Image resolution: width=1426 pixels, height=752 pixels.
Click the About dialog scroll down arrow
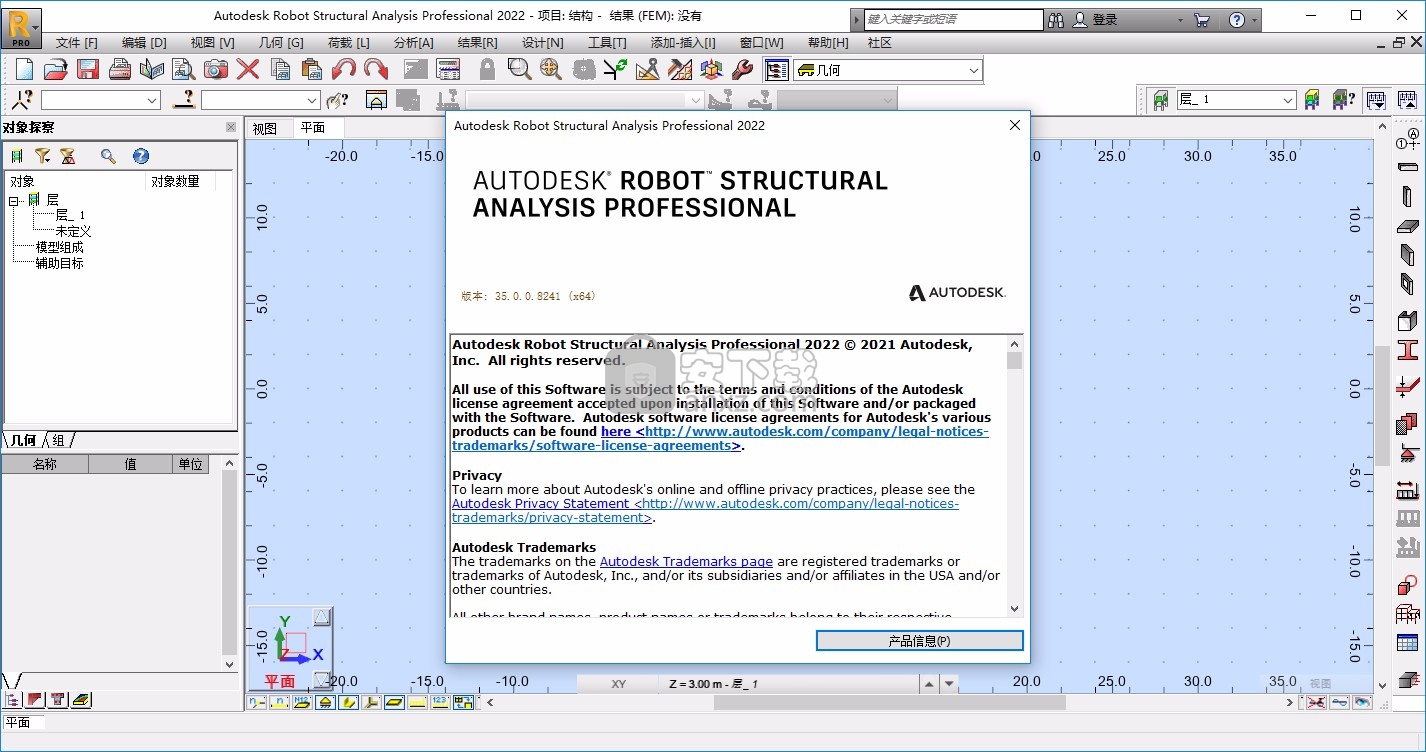tap(1014, 608)
